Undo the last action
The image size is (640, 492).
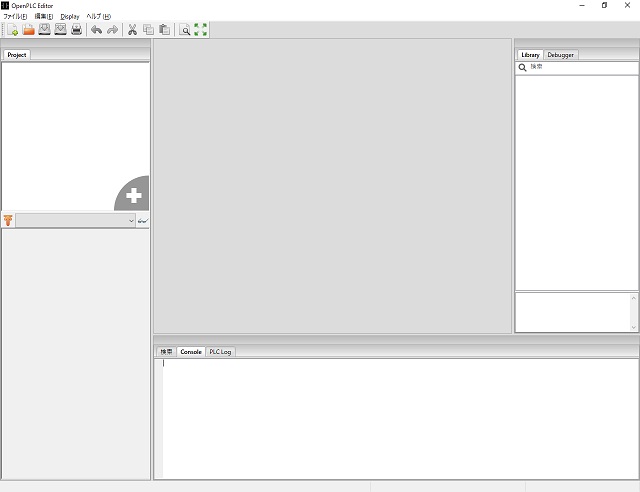tap(97, 30)
